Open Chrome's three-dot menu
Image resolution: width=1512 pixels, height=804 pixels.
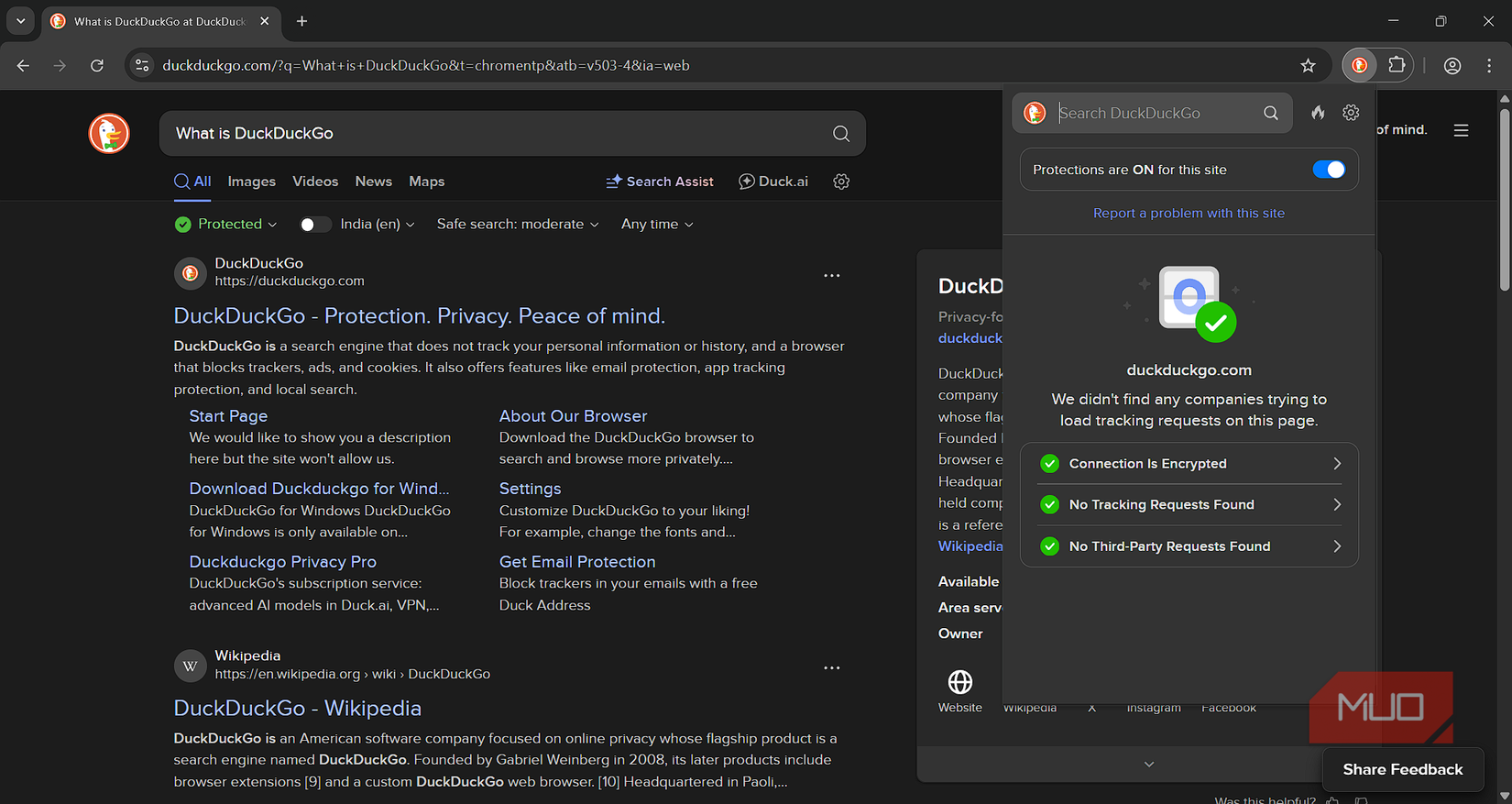1489,65
